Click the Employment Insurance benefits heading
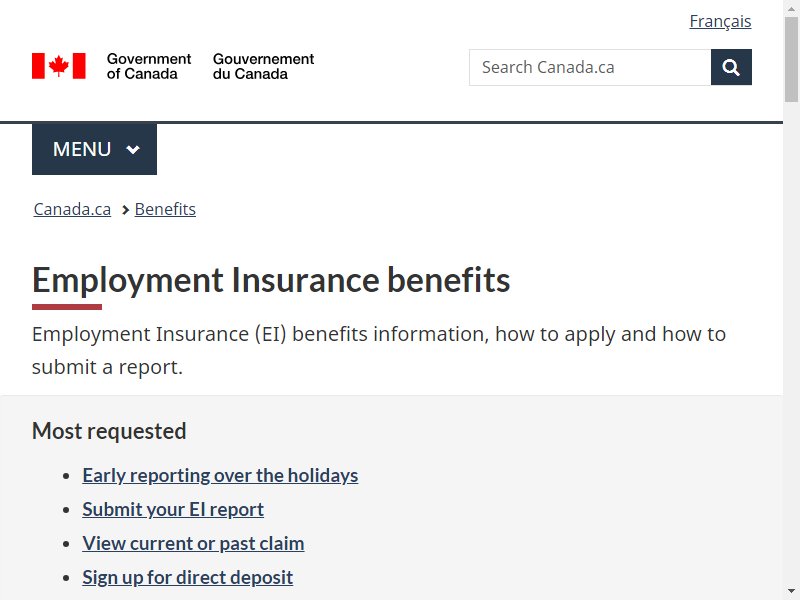The height and width of the screenshot is (600, 800). coord(271,280)
